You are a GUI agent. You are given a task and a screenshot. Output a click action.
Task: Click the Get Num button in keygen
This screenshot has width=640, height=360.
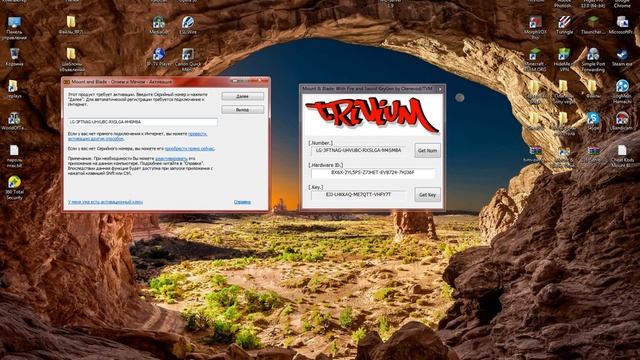(427, 150)
